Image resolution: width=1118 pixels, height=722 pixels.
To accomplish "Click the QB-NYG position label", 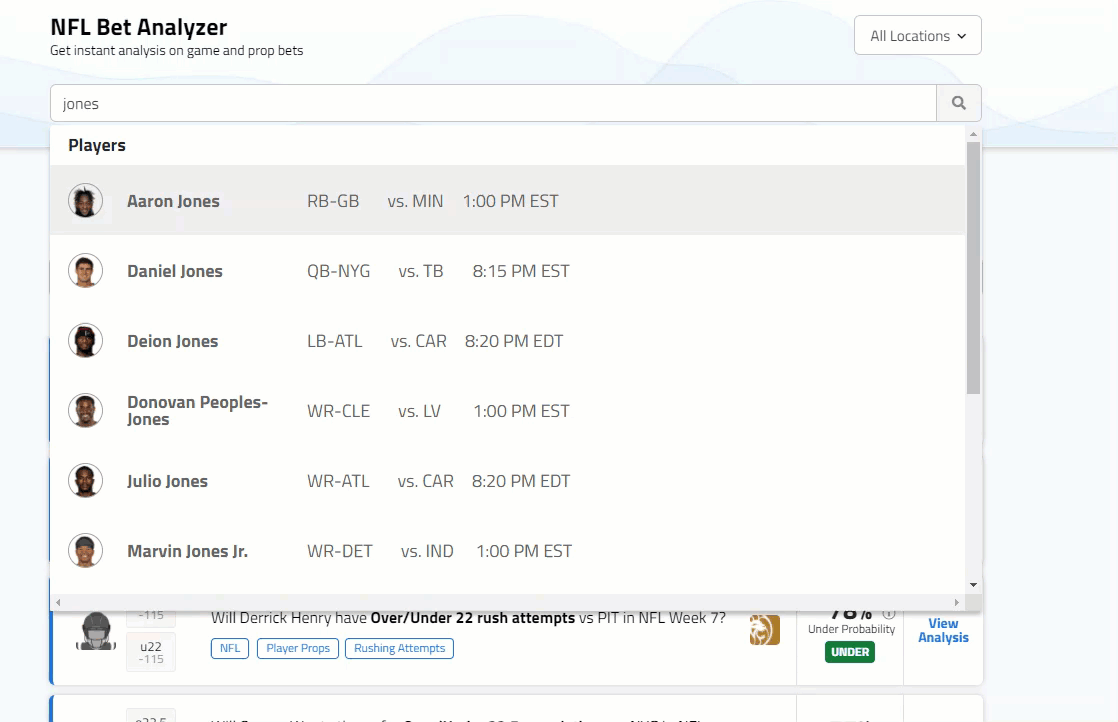I will pos(339,271).
